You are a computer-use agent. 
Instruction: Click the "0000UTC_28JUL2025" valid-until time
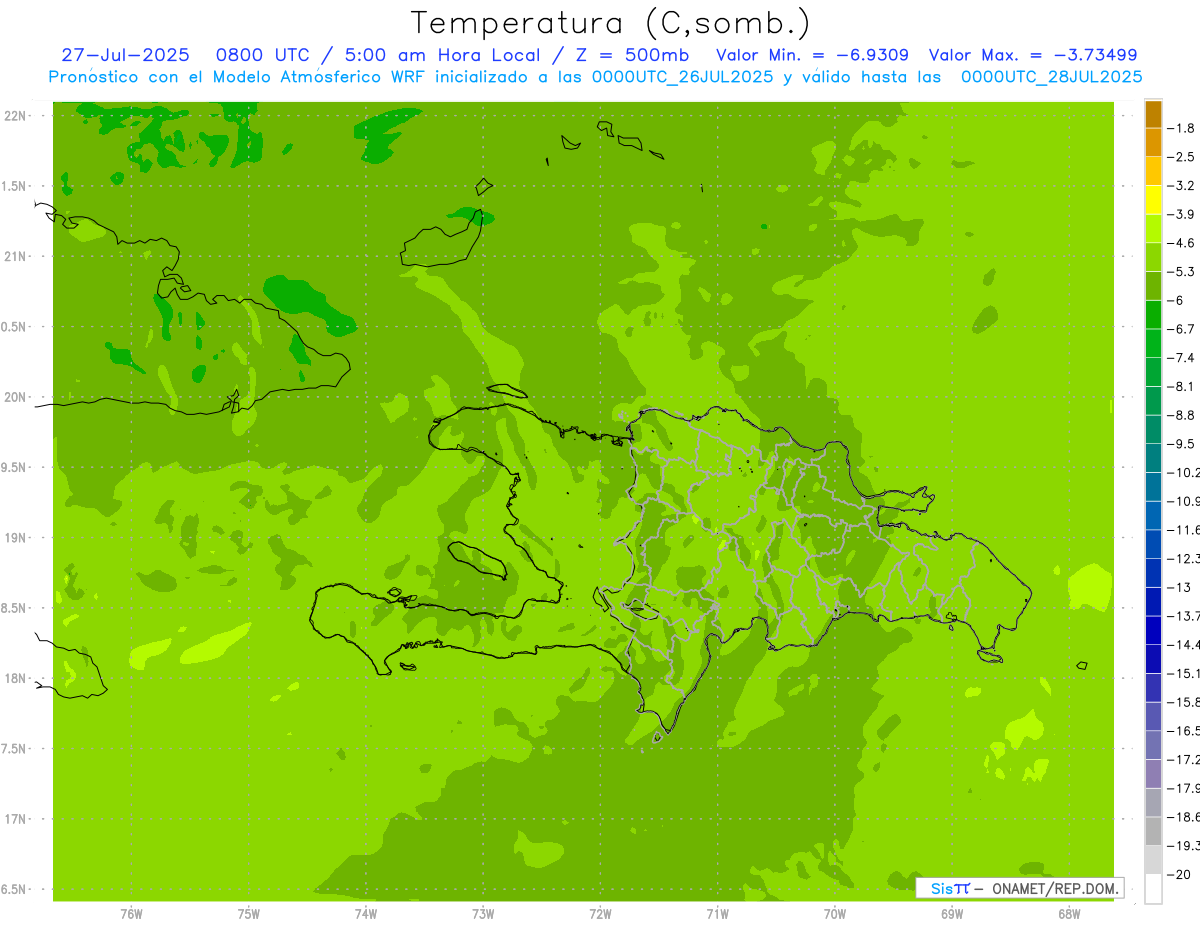pyautogui.click(x=1051, y=76)
